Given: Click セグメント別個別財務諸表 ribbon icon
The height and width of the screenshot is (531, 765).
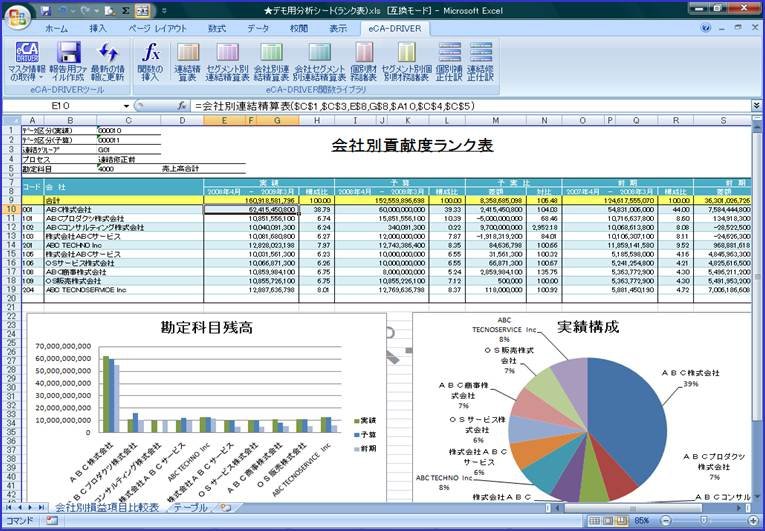Looking at the screenshot, I should (x=406, y=53).
